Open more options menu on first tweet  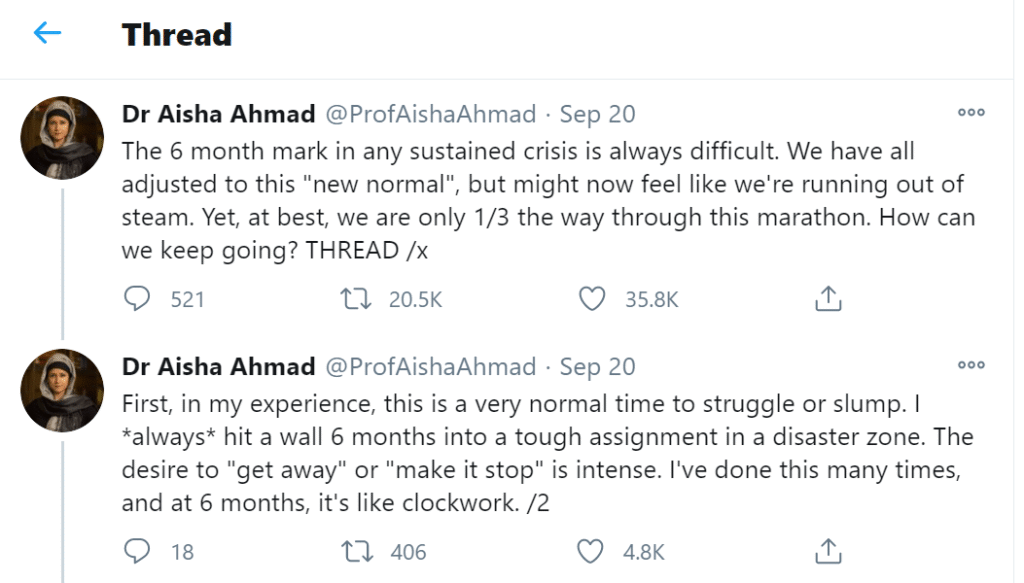point(971,113)
